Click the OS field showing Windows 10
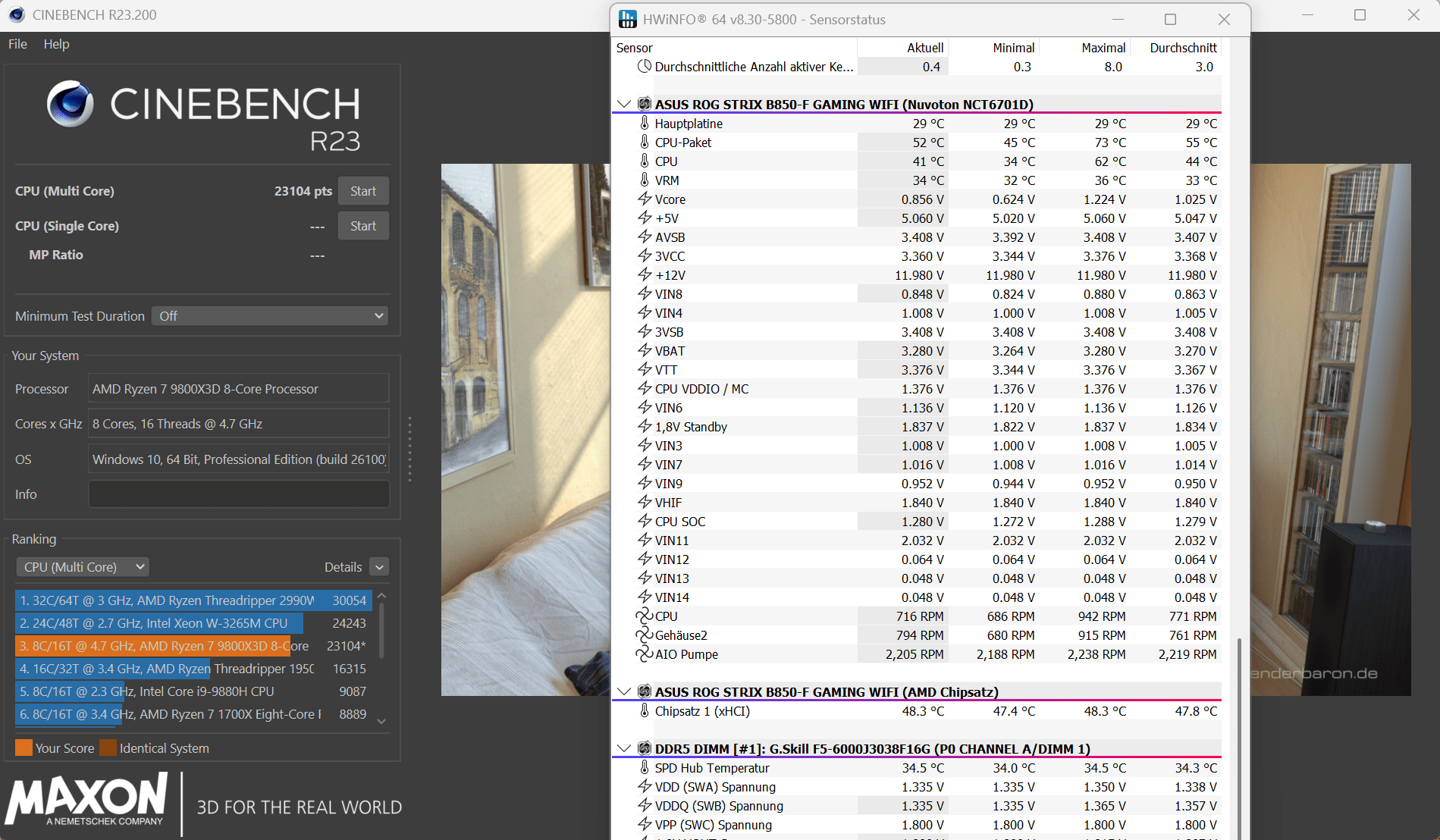This screenshot has height=840, width=1440. [239, 459]
